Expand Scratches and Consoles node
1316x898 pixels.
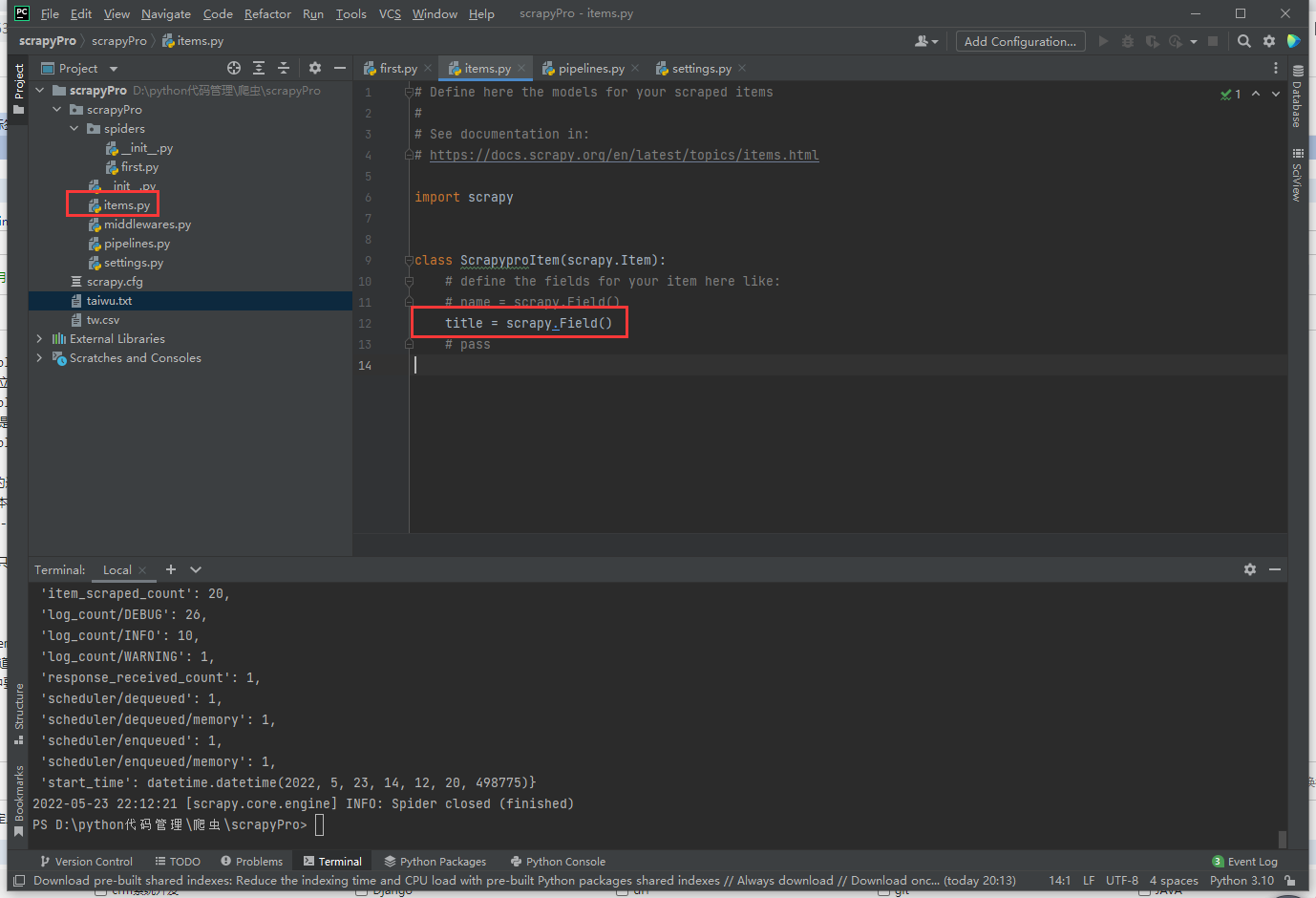(40, 358)
